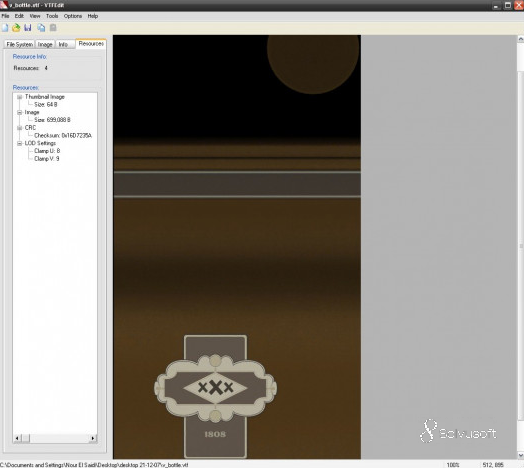Image resolution: width=524 pixels, height=468 pixels.
Task: Select the Thumbnail Image tree item
Action: (x=44, y=97)
